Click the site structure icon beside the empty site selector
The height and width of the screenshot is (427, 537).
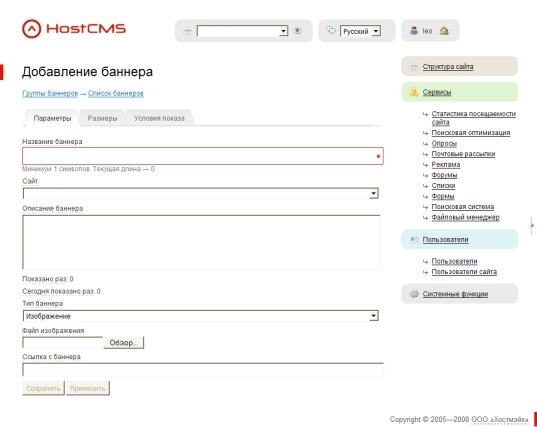click(x=187, y=32)
